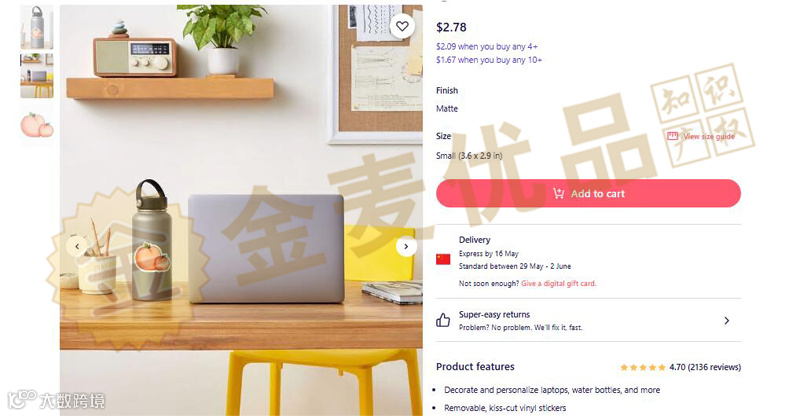Viewport: 800px width, 416px height.
Task: Open the 2136 reviews rating text
Action: point(705,367)
